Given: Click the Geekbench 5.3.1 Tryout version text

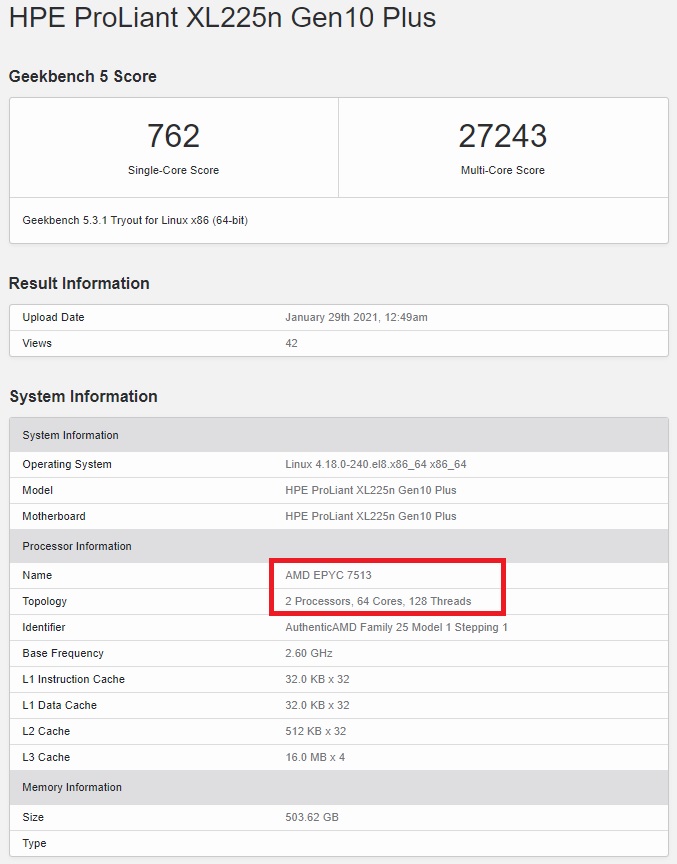Looking at the screenshot, I should [x=135, y=220].
